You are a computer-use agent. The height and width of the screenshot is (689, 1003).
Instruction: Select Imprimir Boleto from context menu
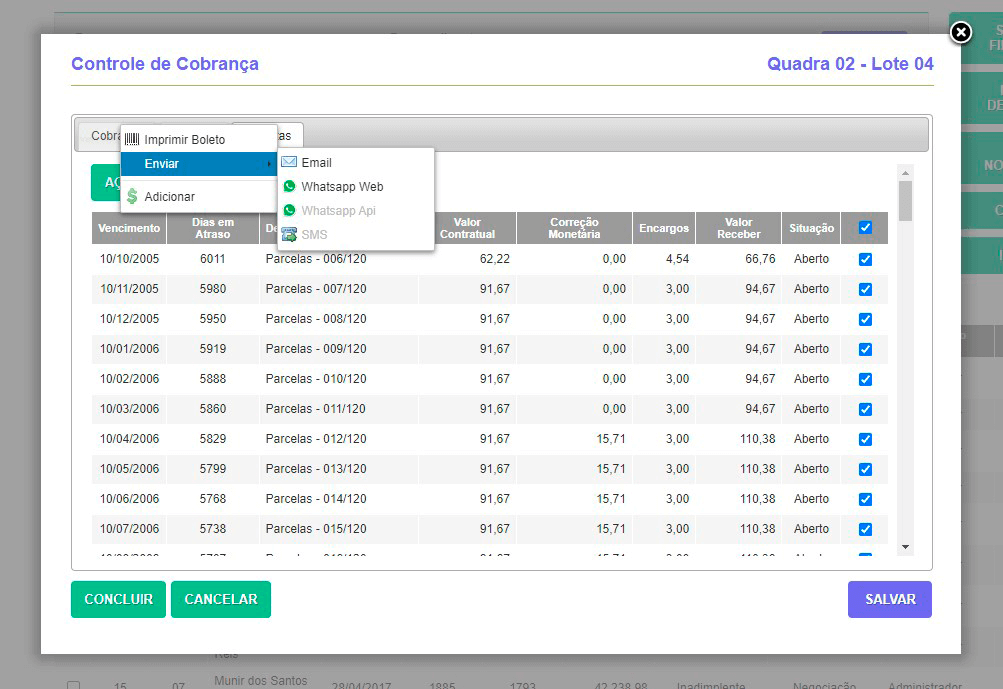point(185,140)
